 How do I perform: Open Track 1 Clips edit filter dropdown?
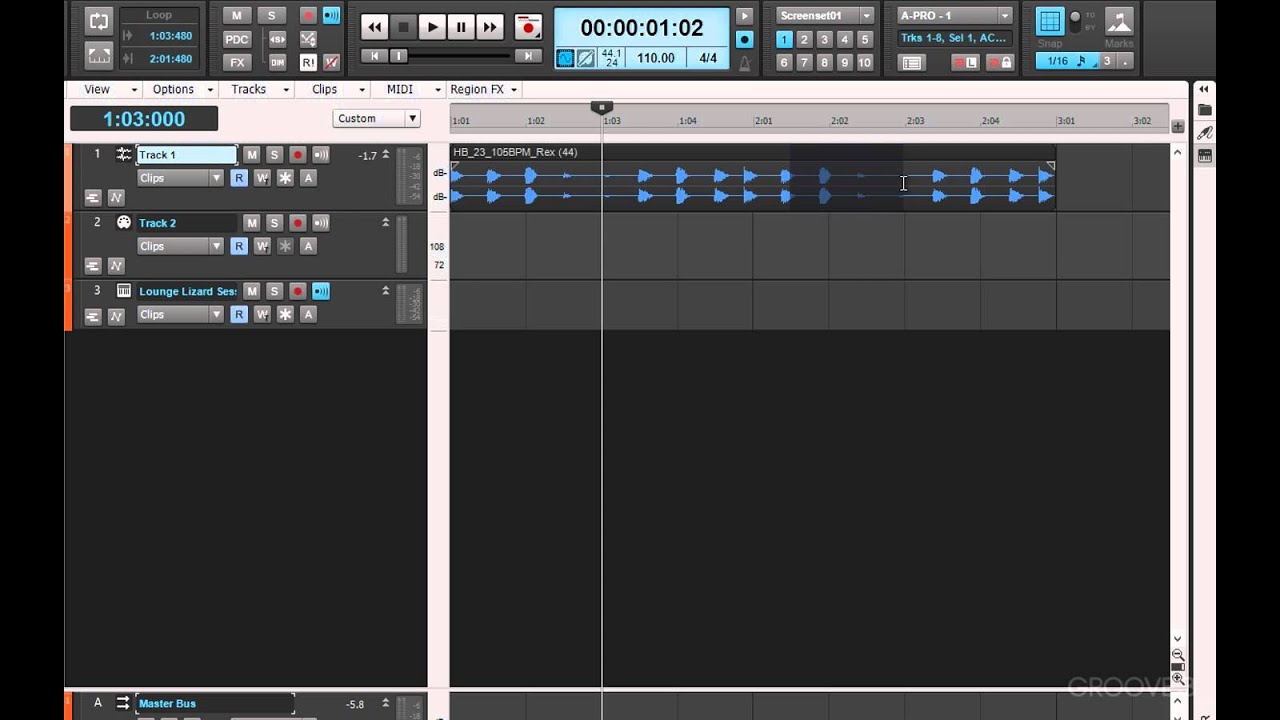[180, 178]
